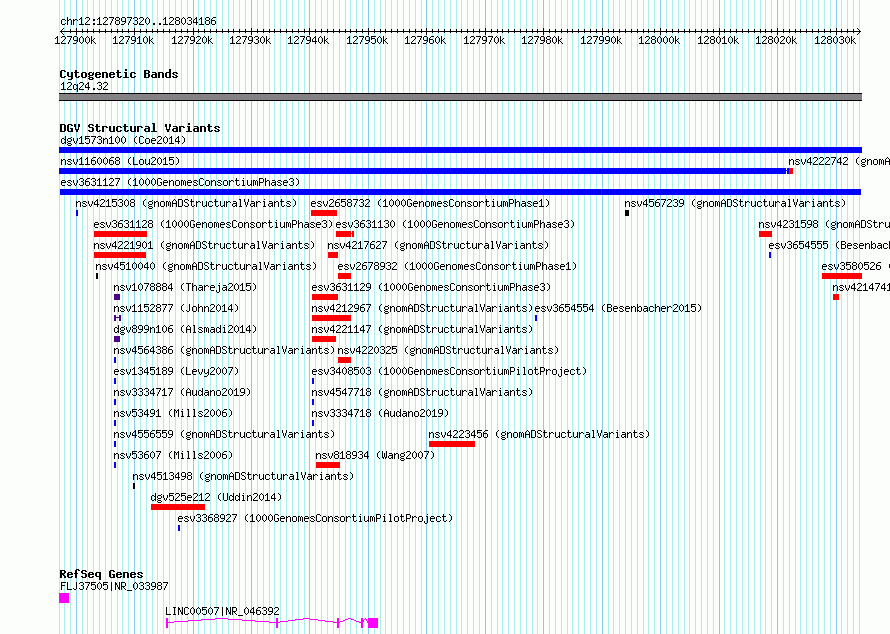The image size is (890, 634).
Task: Select the dgv1573n100 blue variant bar
Action: 460,150
